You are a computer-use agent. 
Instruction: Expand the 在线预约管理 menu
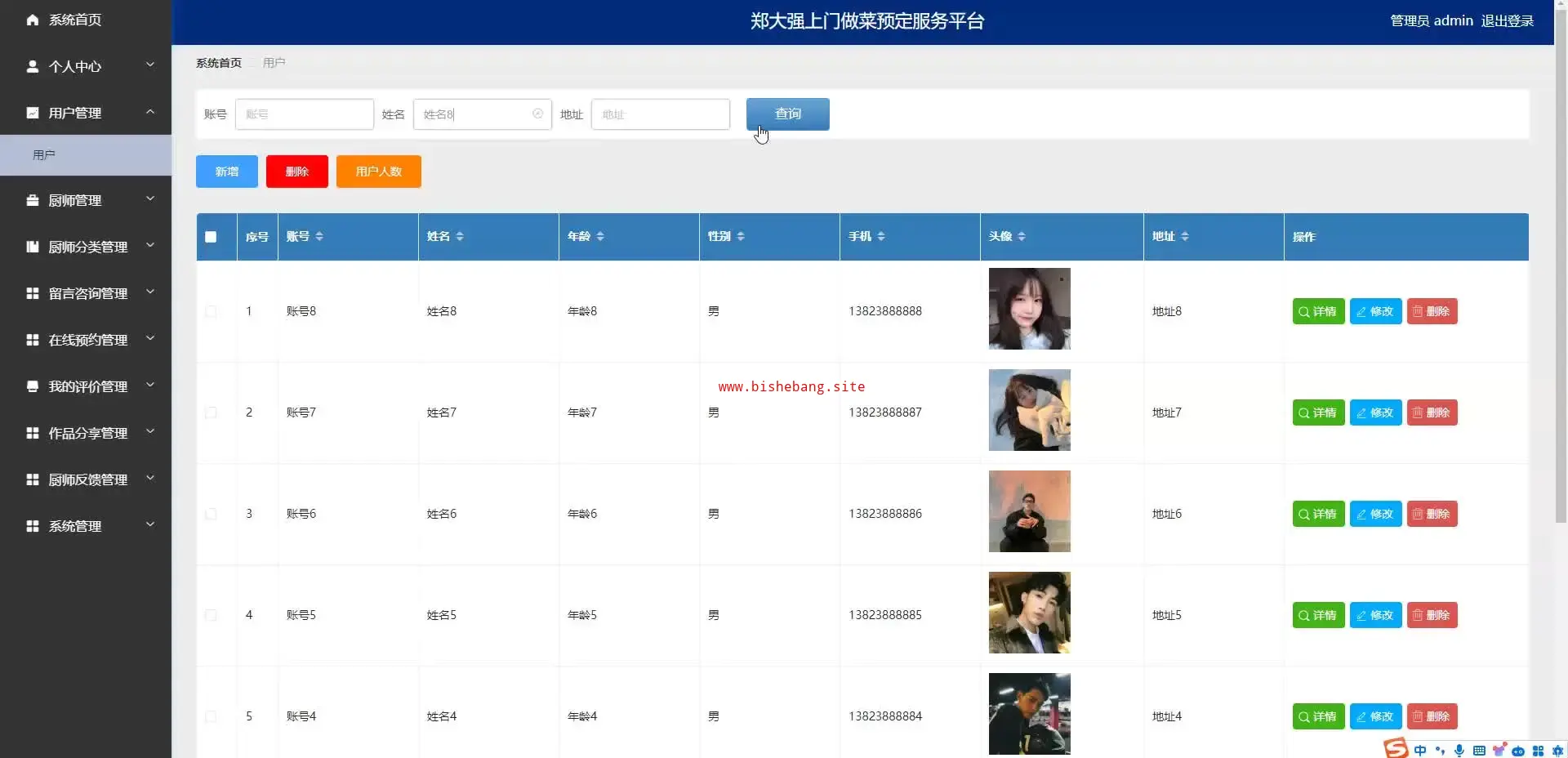click(x=86, y=340)
